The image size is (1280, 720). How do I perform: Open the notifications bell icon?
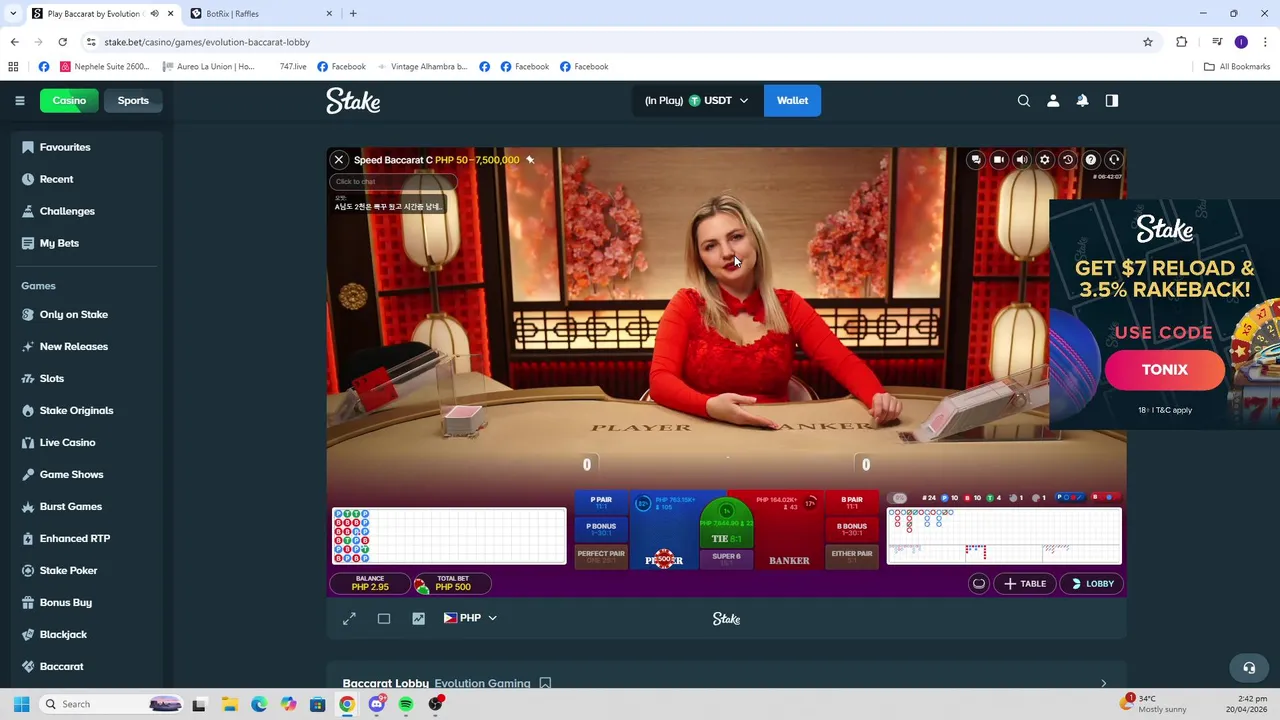1082,100
